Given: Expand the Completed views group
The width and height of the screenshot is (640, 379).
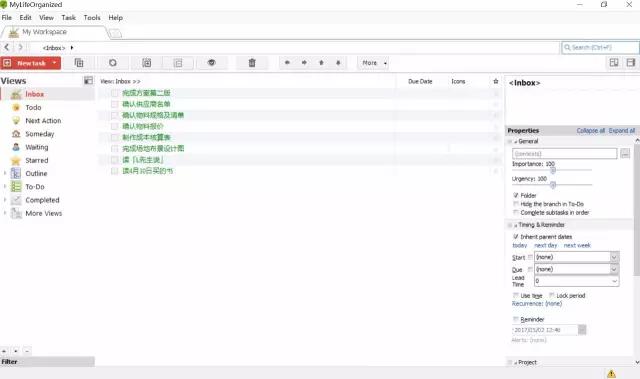Looking at the screenshot, I should click(x=5, y=200).
